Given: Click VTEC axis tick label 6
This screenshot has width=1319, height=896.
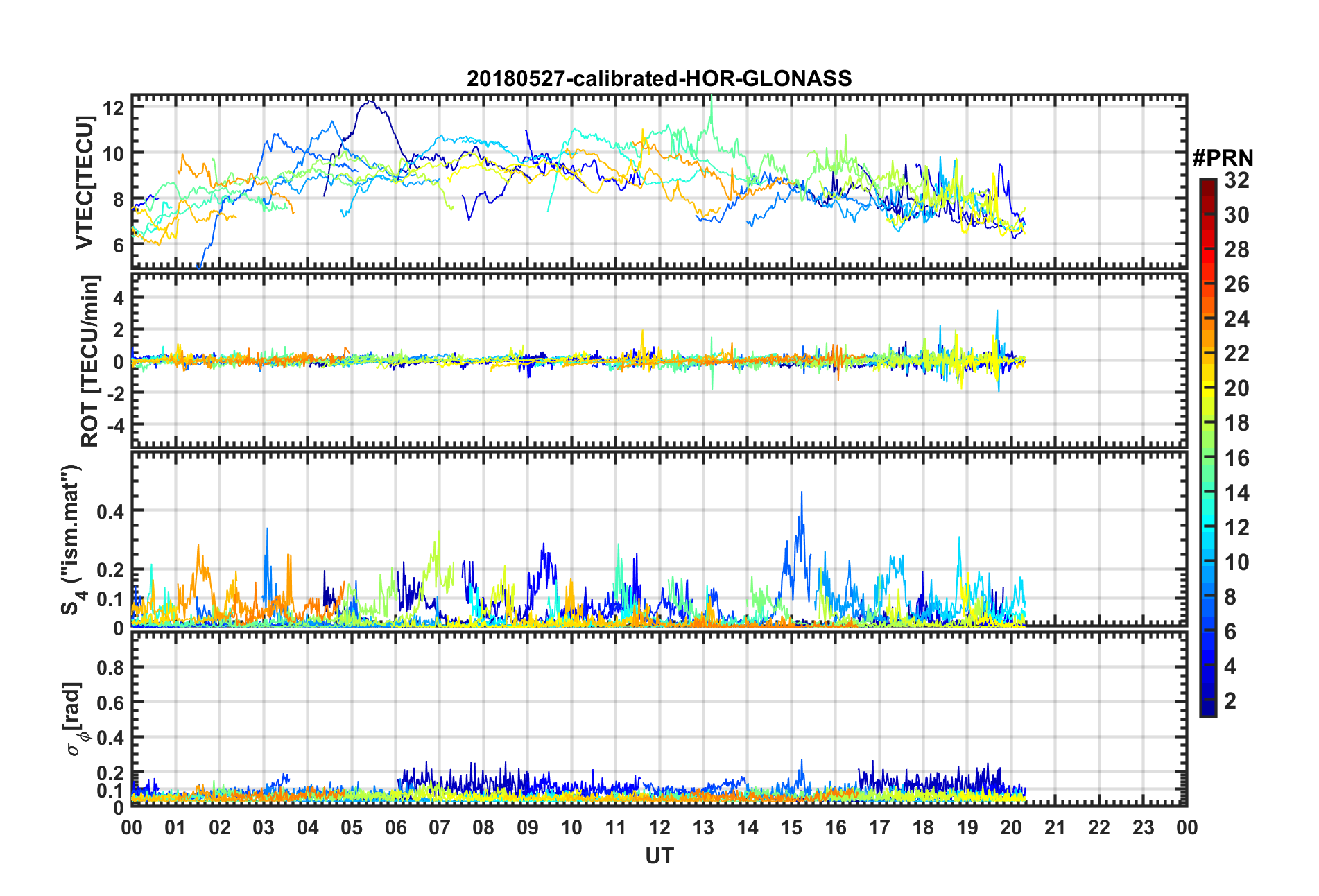Looking at the screenshot, I should pos(119,245).
